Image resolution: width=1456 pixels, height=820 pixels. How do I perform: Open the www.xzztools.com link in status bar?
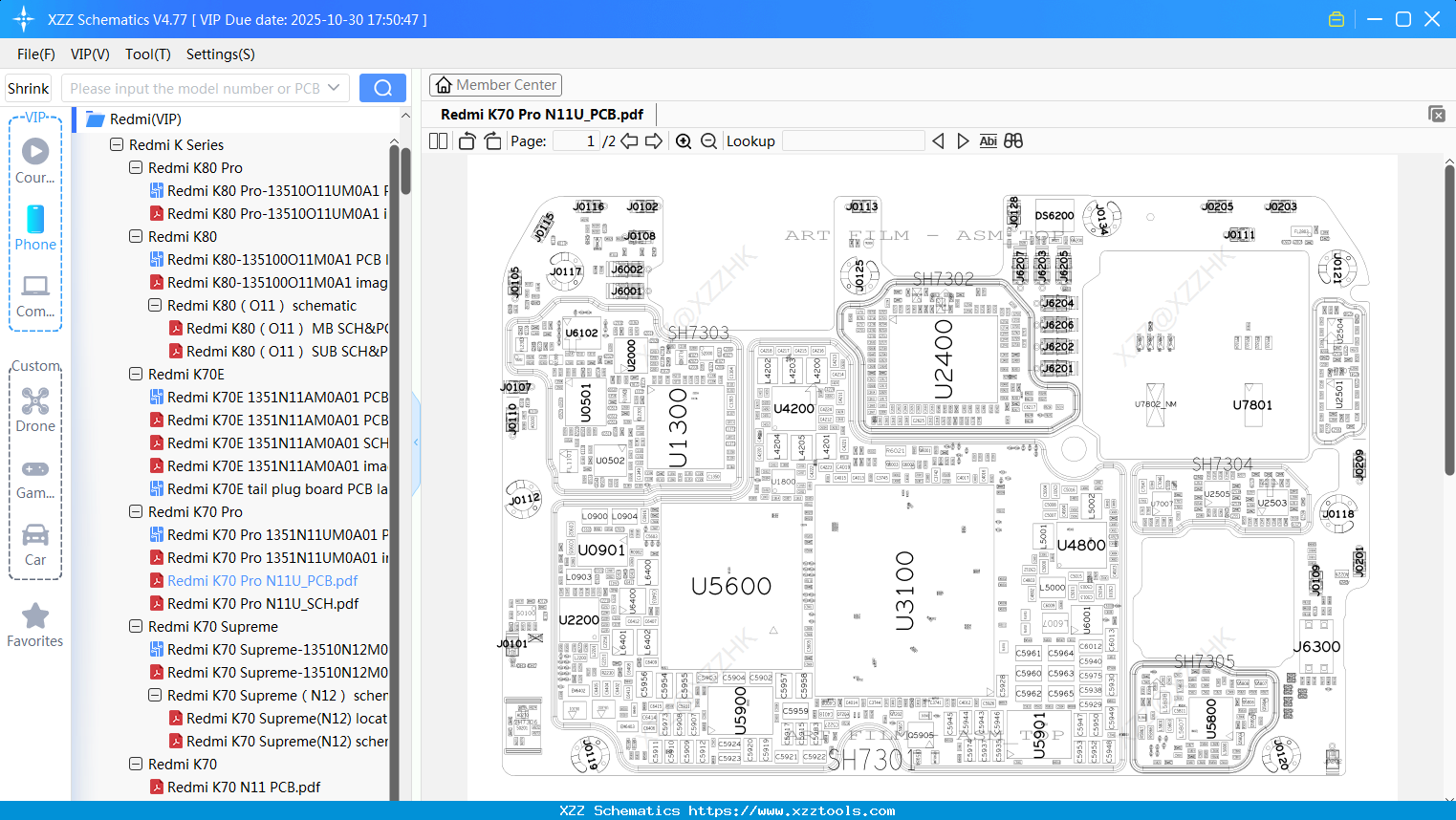pos(792,810)
